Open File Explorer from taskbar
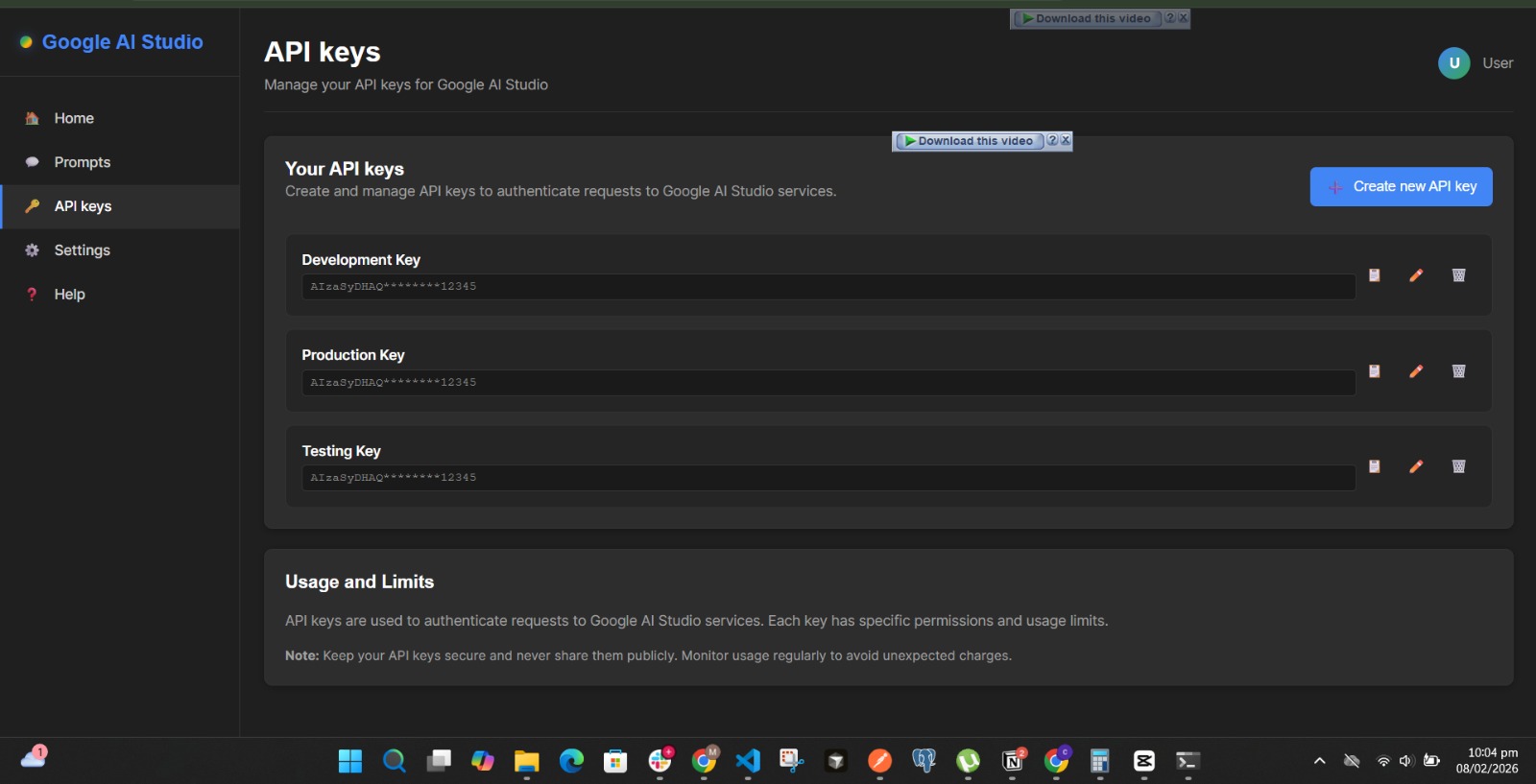 [x=526, y=761]
